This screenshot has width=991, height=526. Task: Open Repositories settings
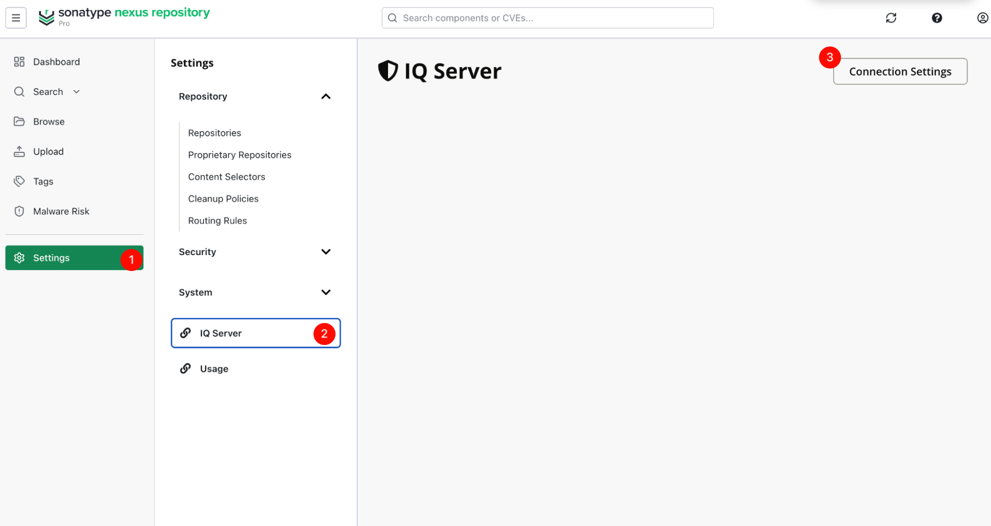tap(214, 133)
